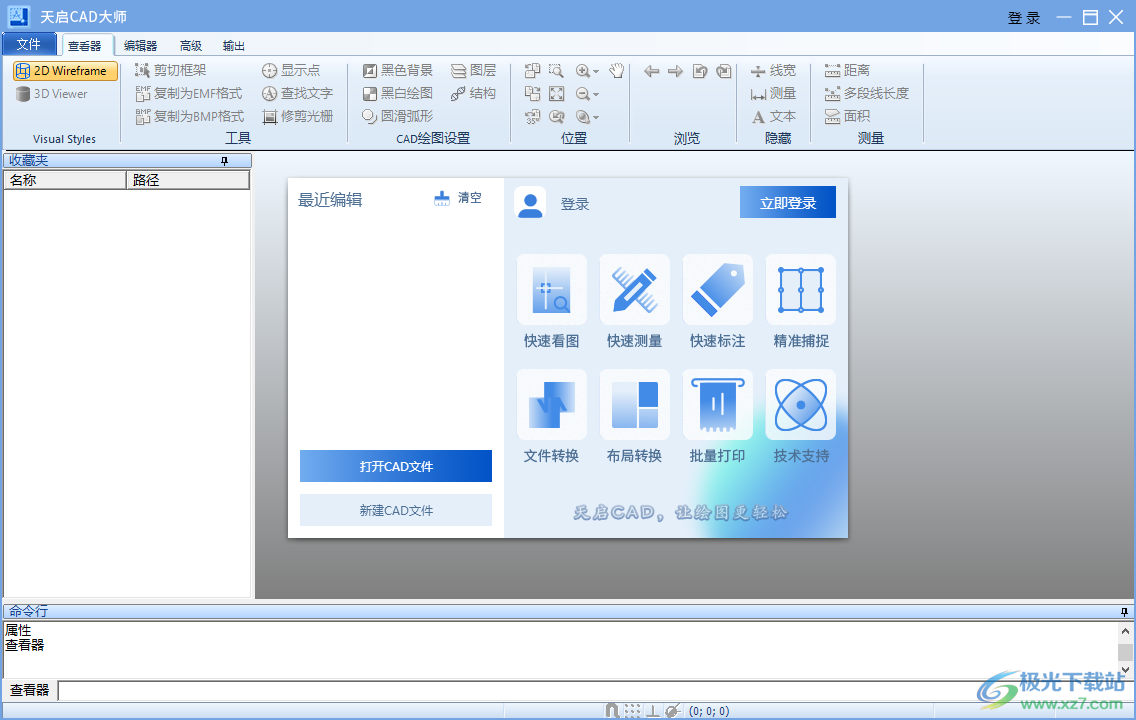Expand the zoom-in dropdown arrow
The height and width of the screenshot is (720, 1136).
(x=596, y=72)
